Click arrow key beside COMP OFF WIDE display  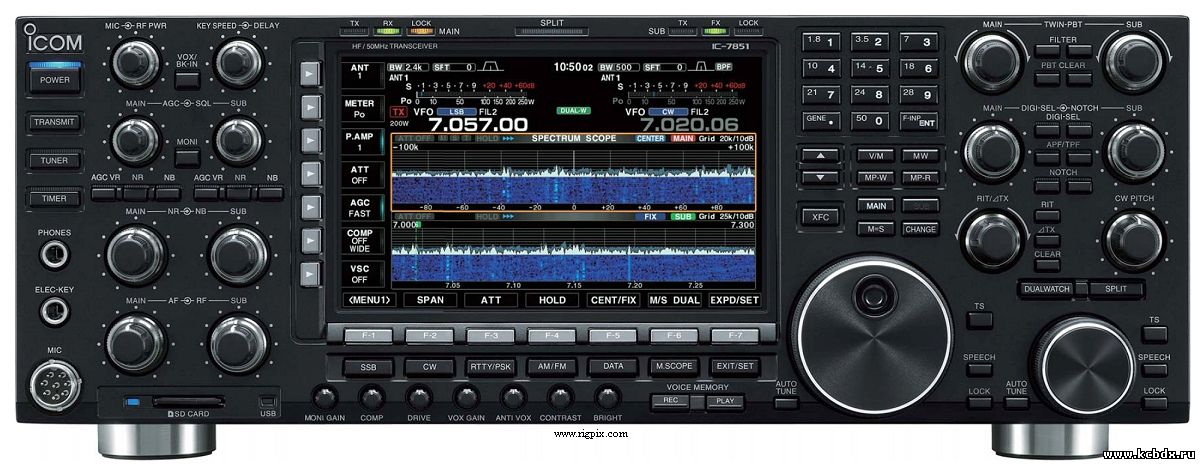(x=311, y=241)
